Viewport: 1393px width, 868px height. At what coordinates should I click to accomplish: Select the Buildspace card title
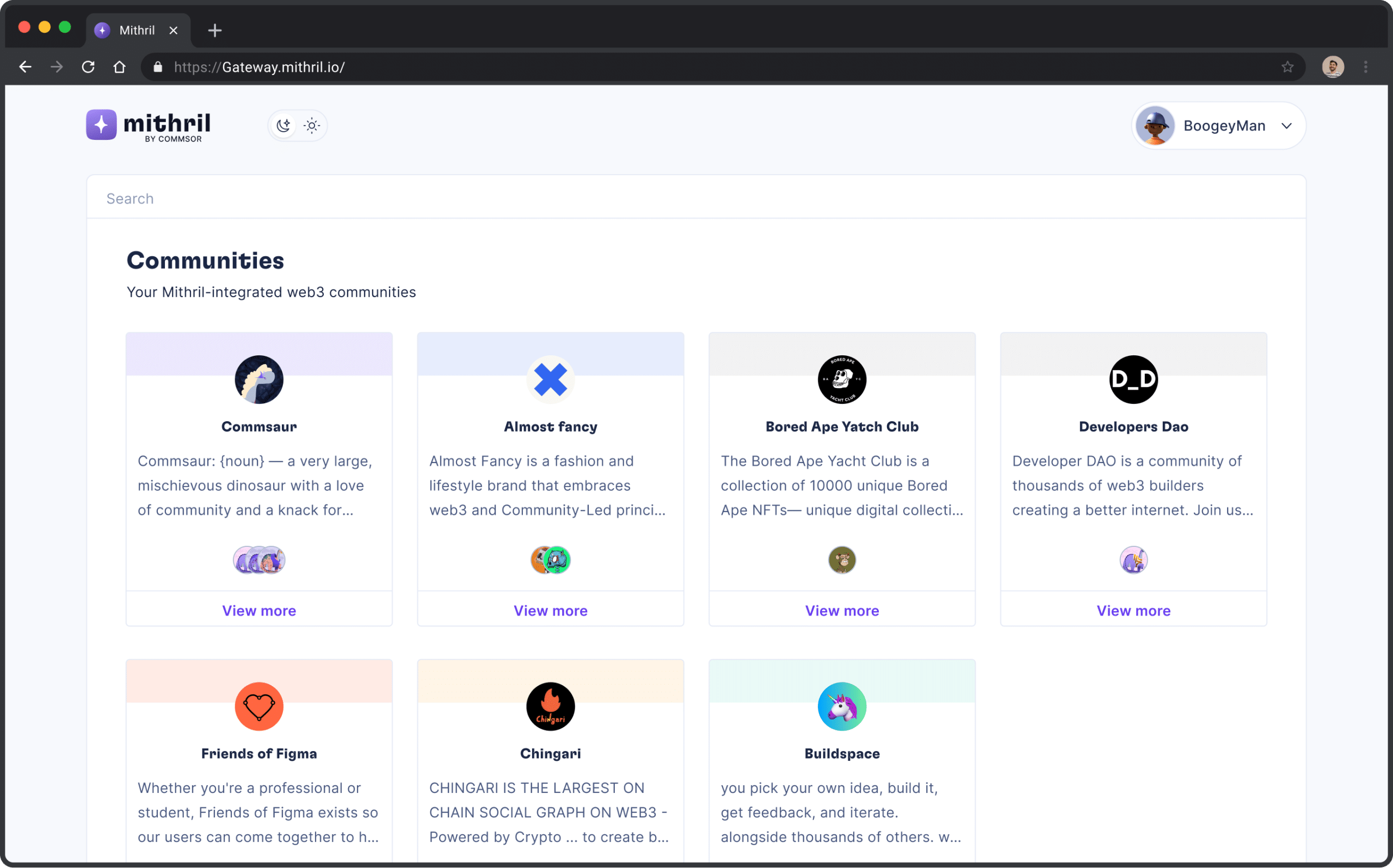pyautogui.click(x=841, y=753)
